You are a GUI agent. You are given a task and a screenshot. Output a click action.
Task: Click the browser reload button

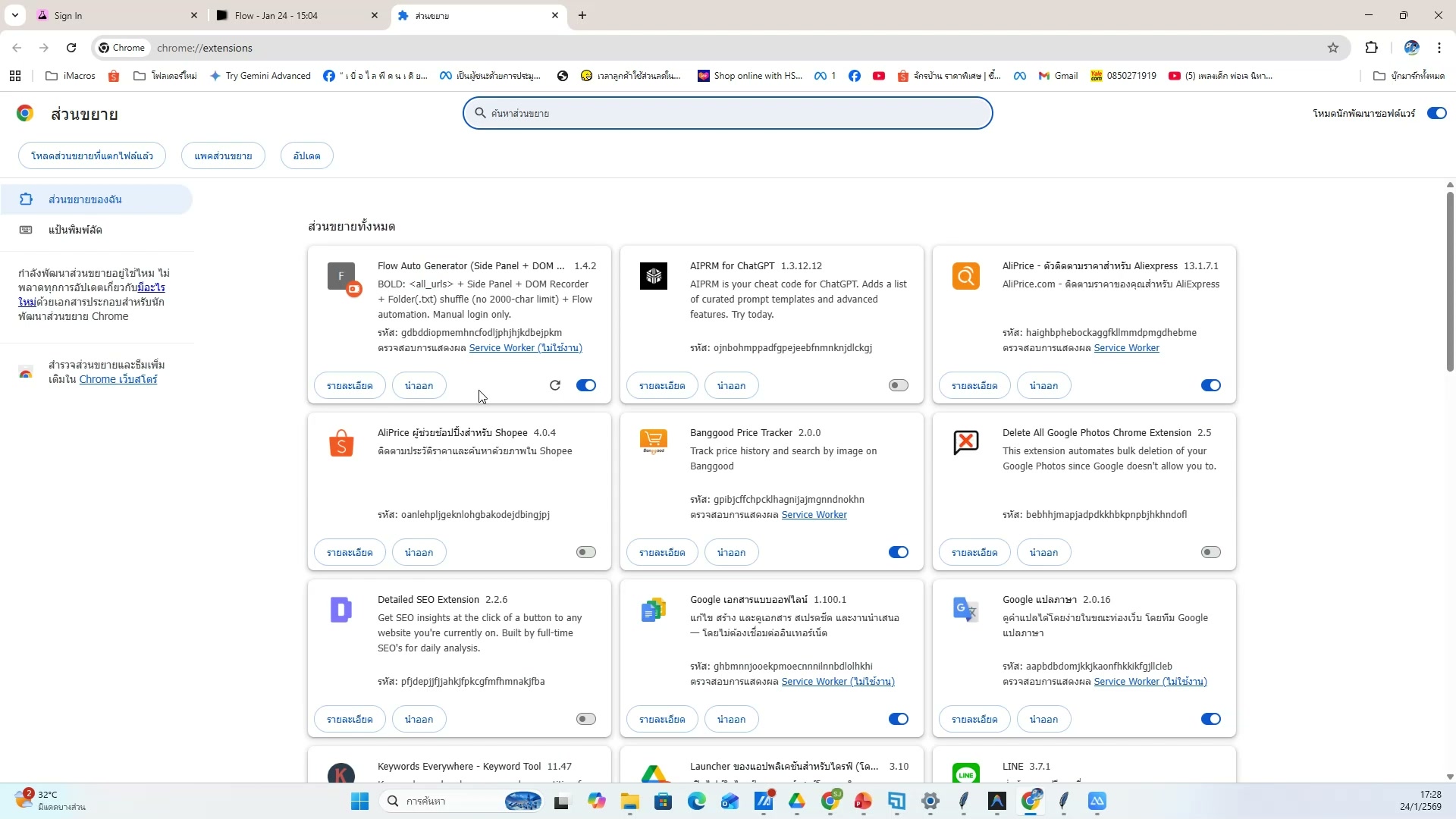71,48
